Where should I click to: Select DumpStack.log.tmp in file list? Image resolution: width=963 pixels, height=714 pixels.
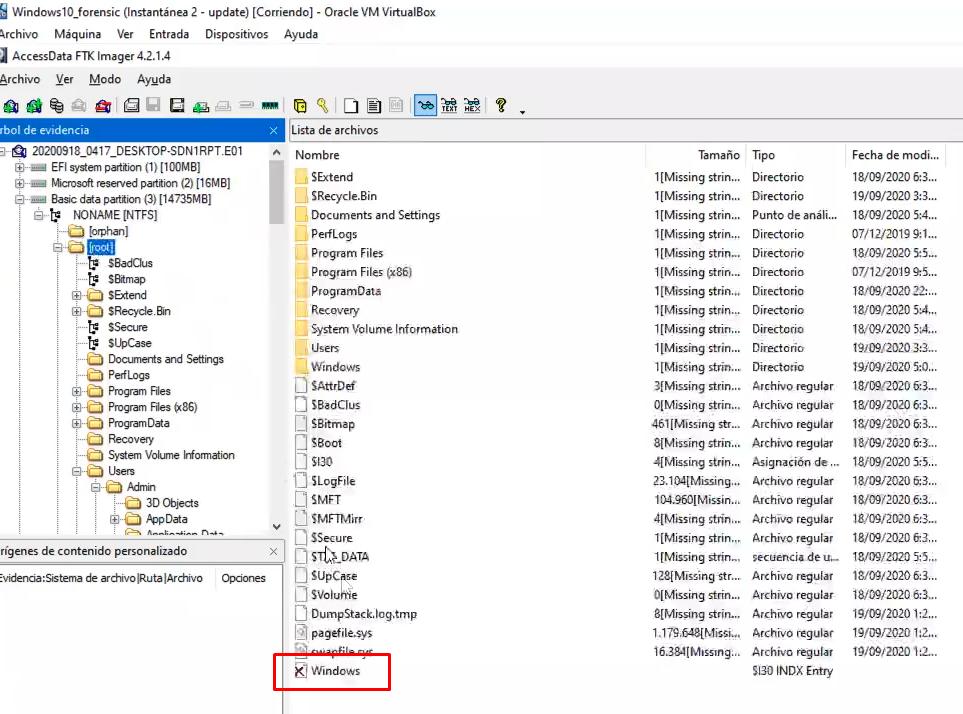[364, 614]
